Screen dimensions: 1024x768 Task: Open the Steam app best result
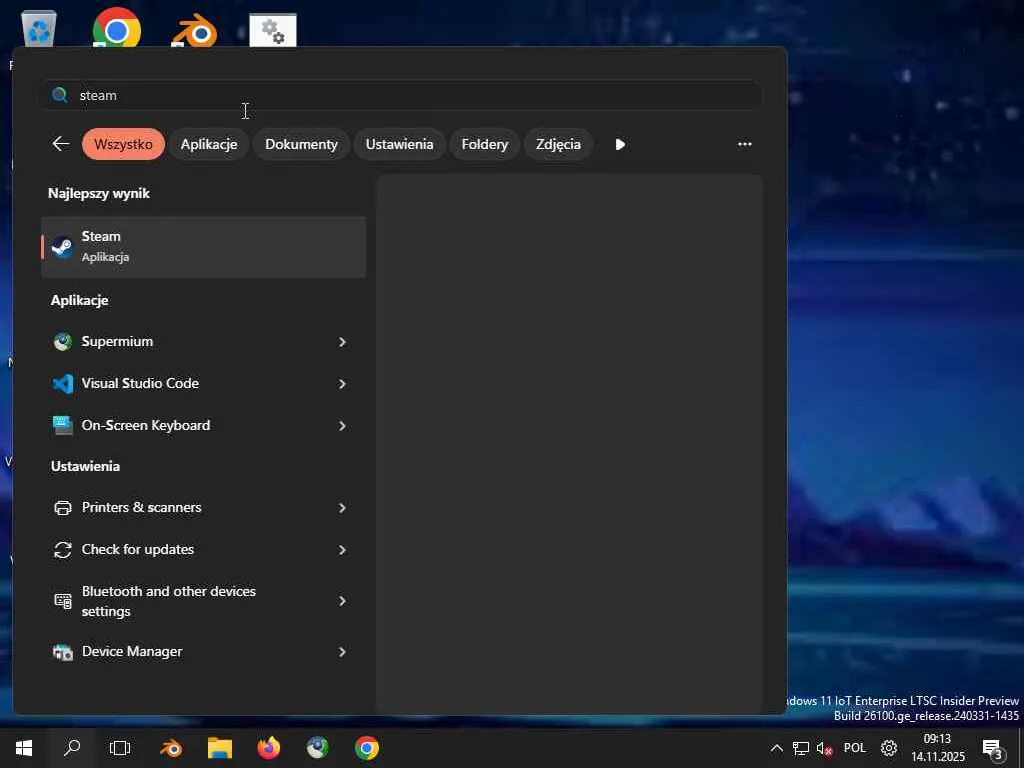click(203, 247)
